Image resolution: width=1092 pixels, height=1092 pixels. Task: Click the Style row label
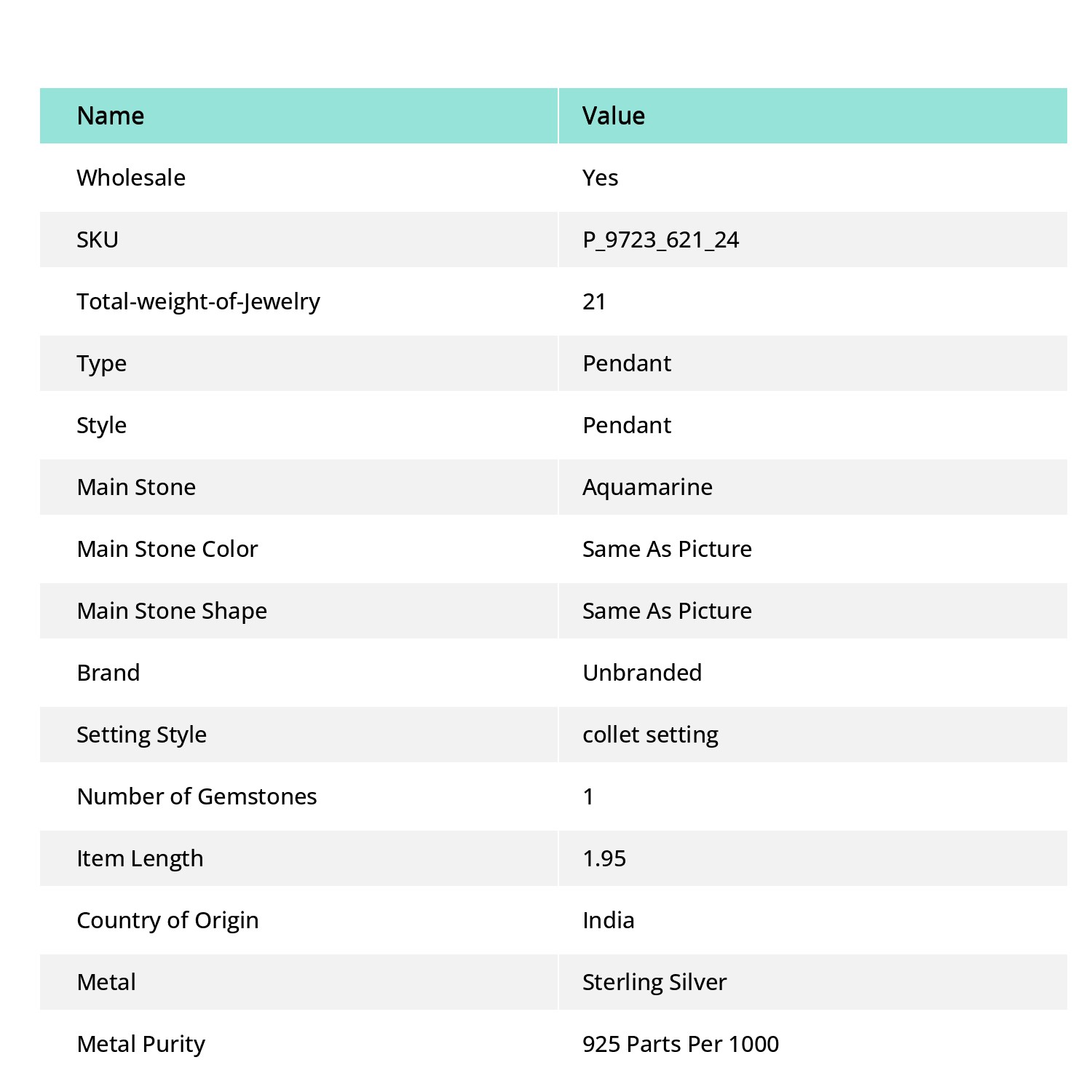[101, 425]
